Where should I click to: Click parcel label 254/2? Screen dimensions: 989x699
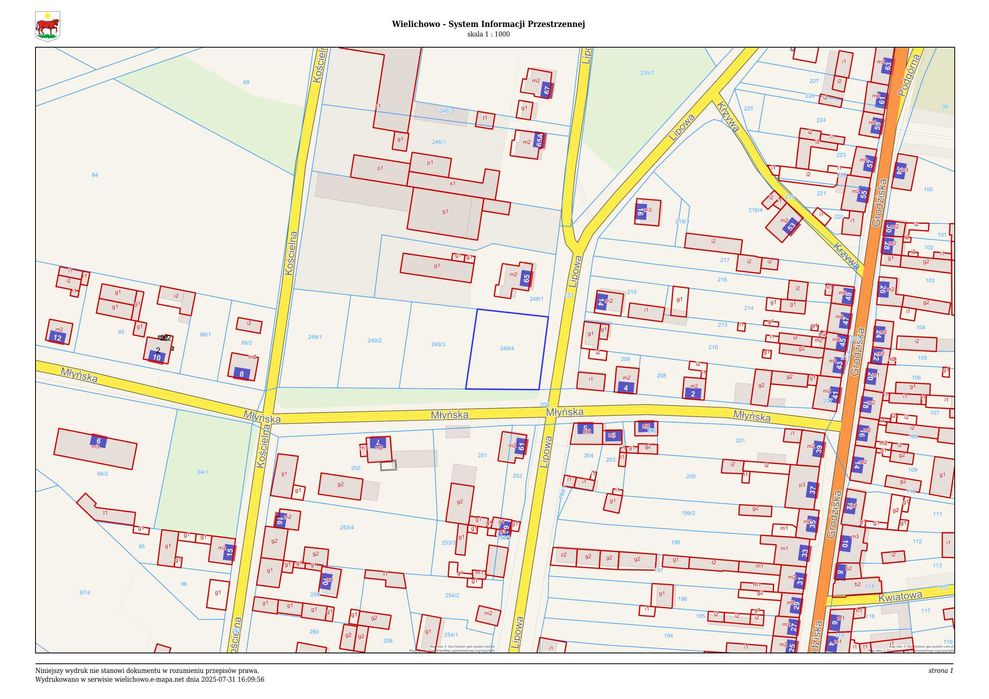(452, 596)
